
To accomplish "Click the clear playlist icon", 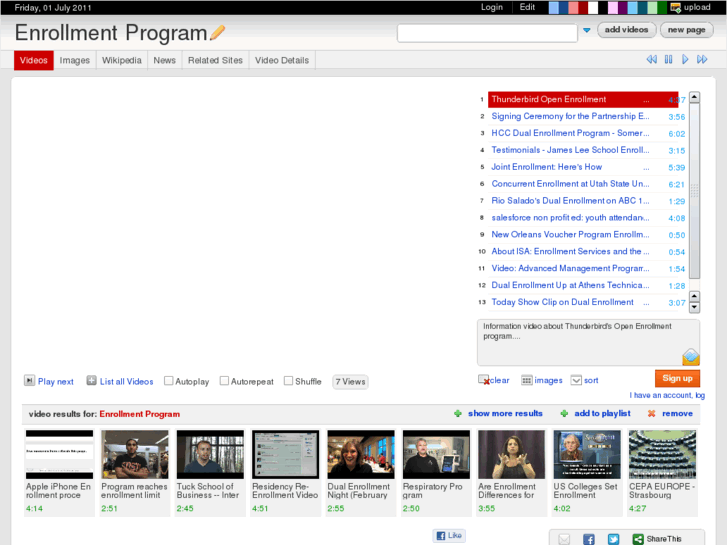I will pyautogui.click(x=484, y=380).
